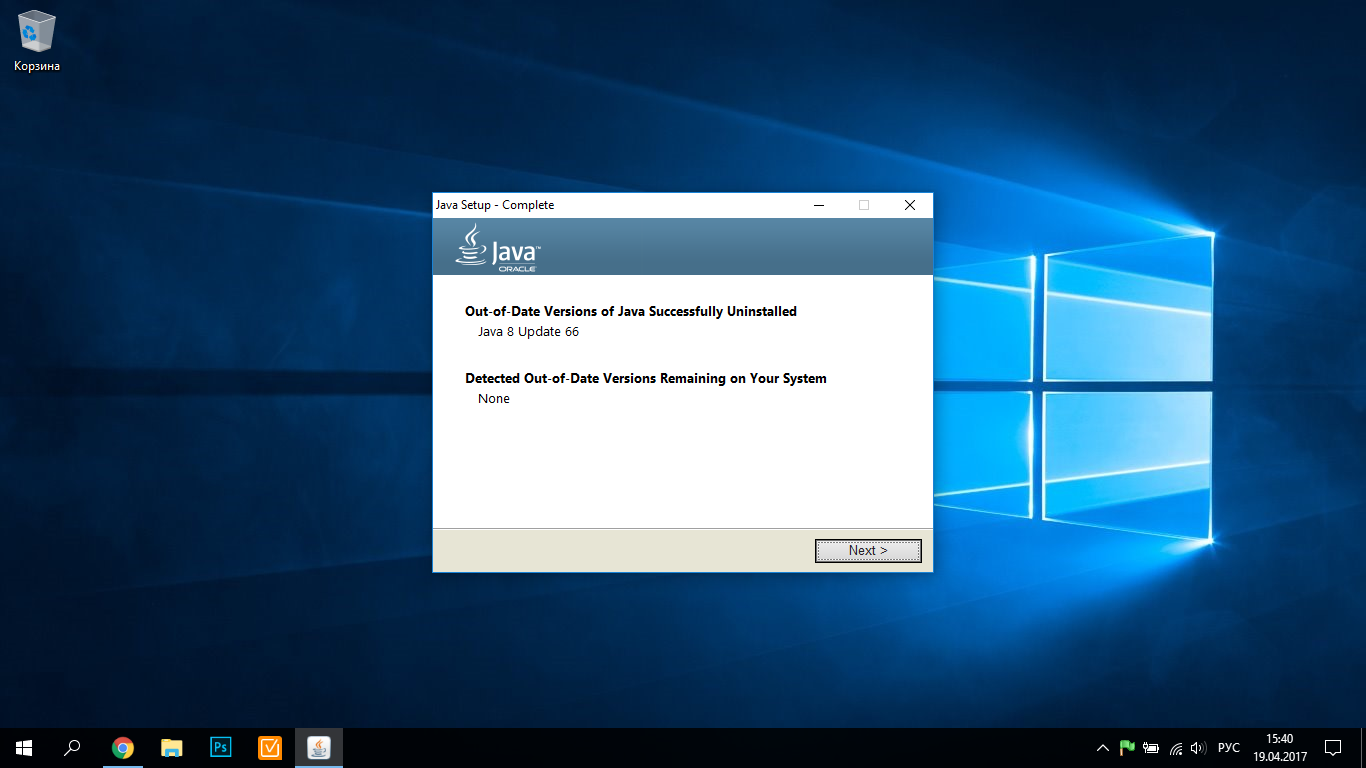Open the Action Center notifications icon
Screen dimensions: 1366x768
1333,747
